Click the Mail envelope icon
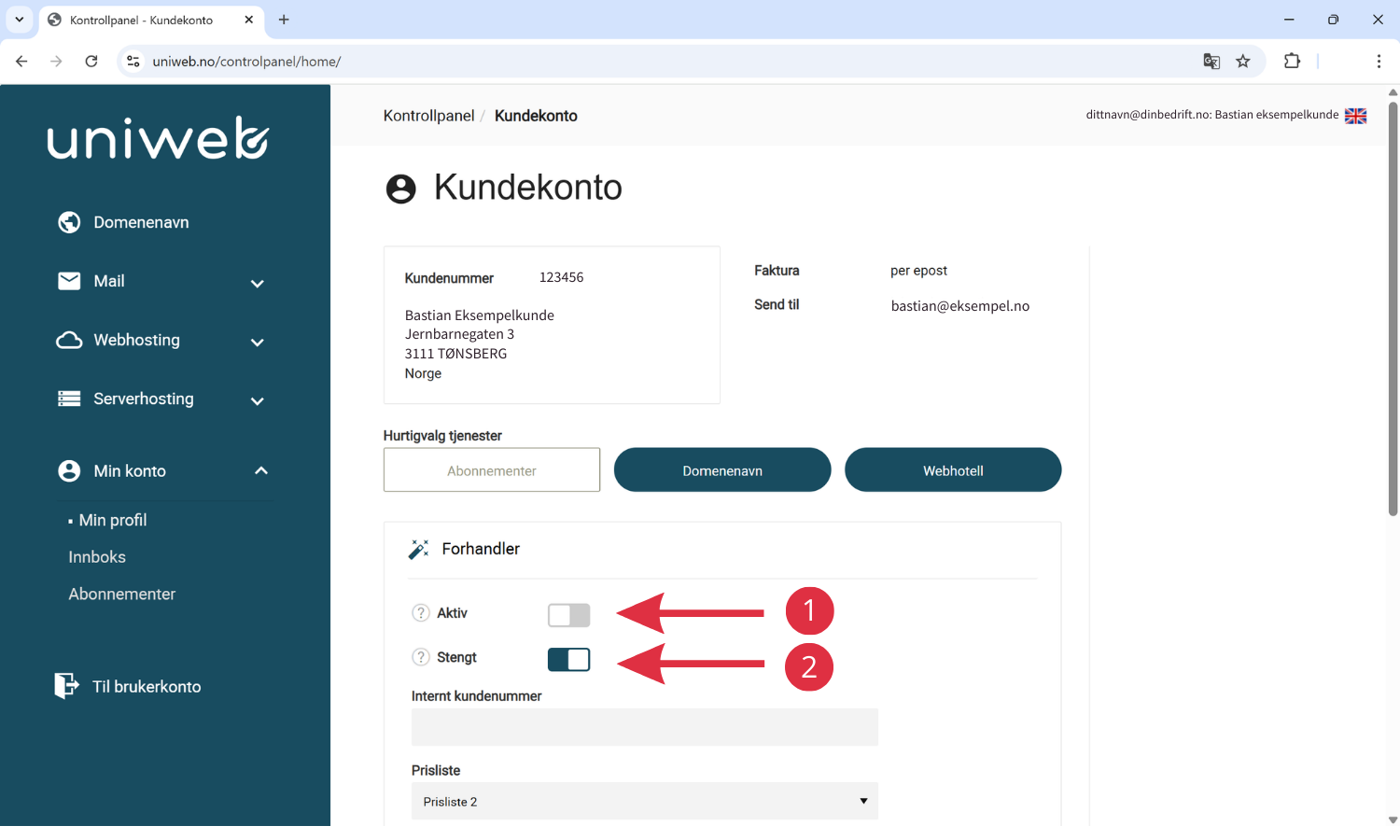Viewport: 1400px width, 840px height. [x=69, y=281]
